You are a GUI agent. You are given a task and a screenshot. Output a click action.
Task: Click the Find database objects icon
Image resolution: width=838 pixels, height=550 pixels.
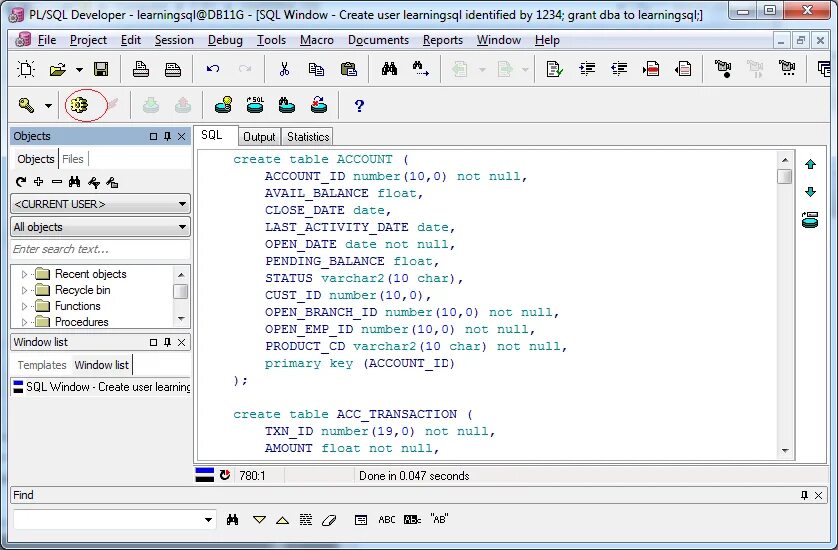click(x=287, y=105)
